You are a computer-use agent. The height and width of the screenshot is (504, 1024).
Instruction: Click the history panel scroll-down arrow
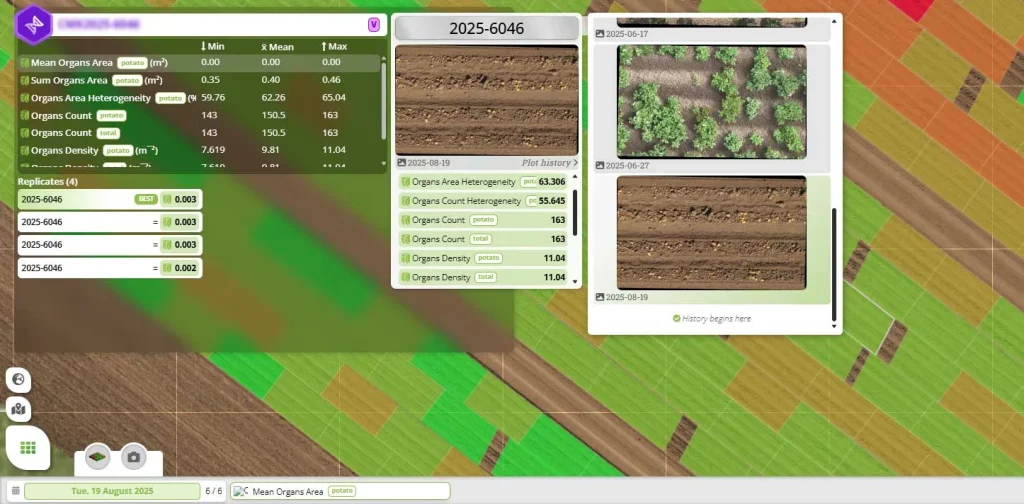(834, 326)
